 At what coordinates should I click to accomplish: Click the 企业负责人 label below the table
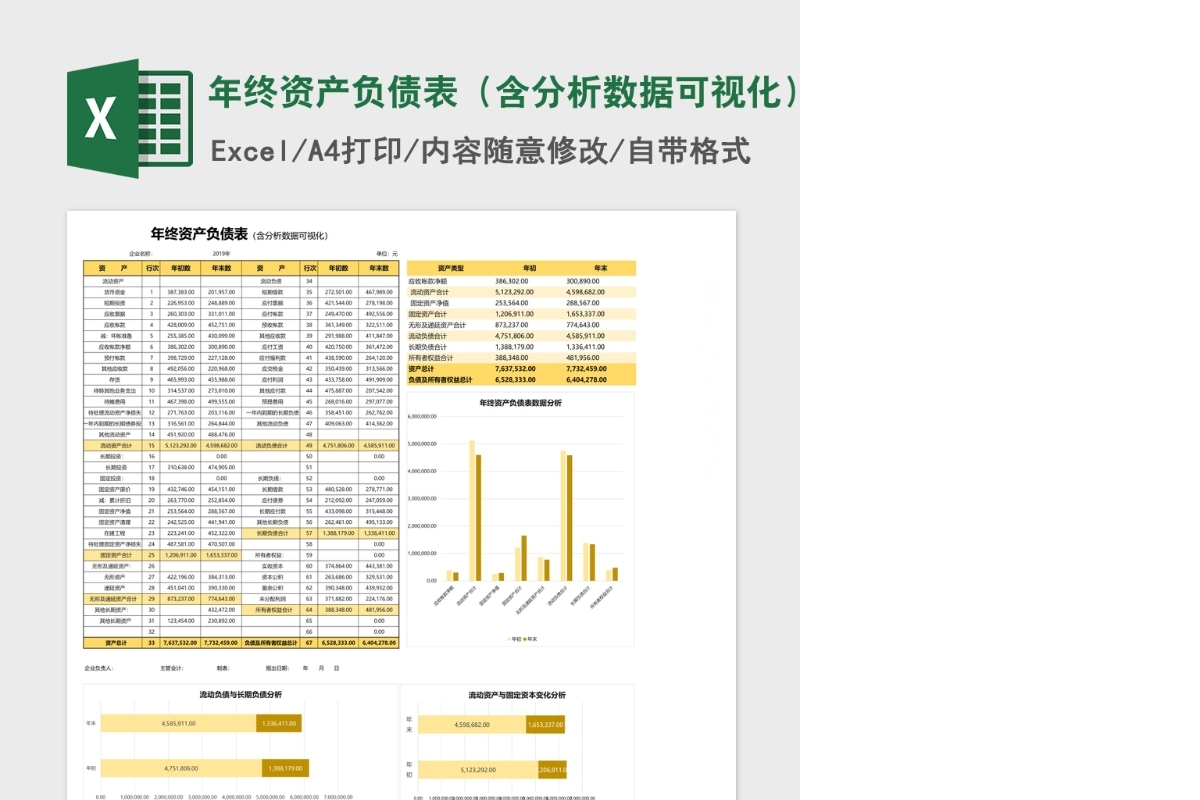click(99, 667)
